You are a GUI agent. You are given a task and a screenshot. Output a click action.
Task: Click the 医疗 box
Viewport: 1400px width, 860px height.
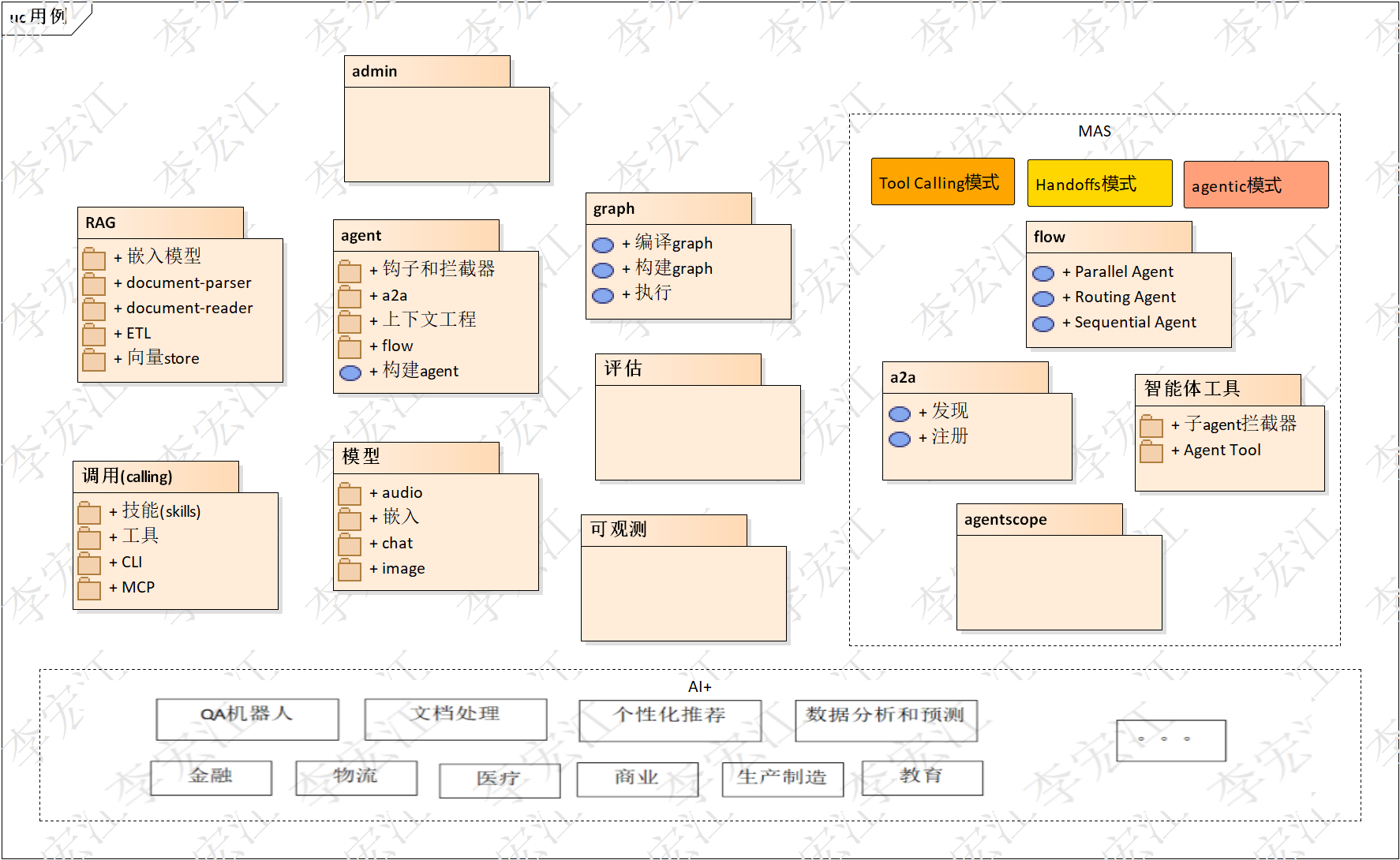(500, 780)
